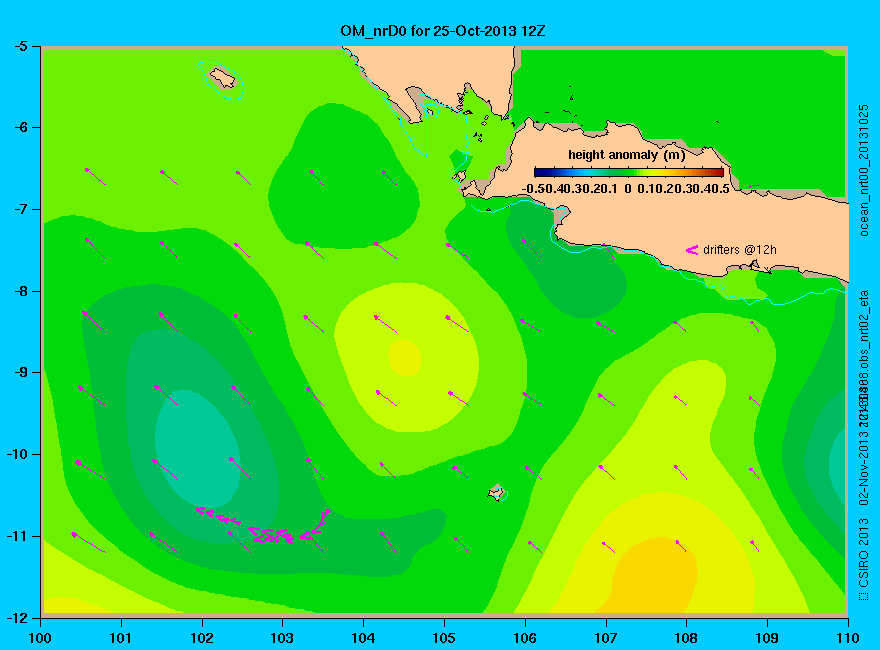Click the x-axis label 105

pyautogui.click(x=444, y=638)
